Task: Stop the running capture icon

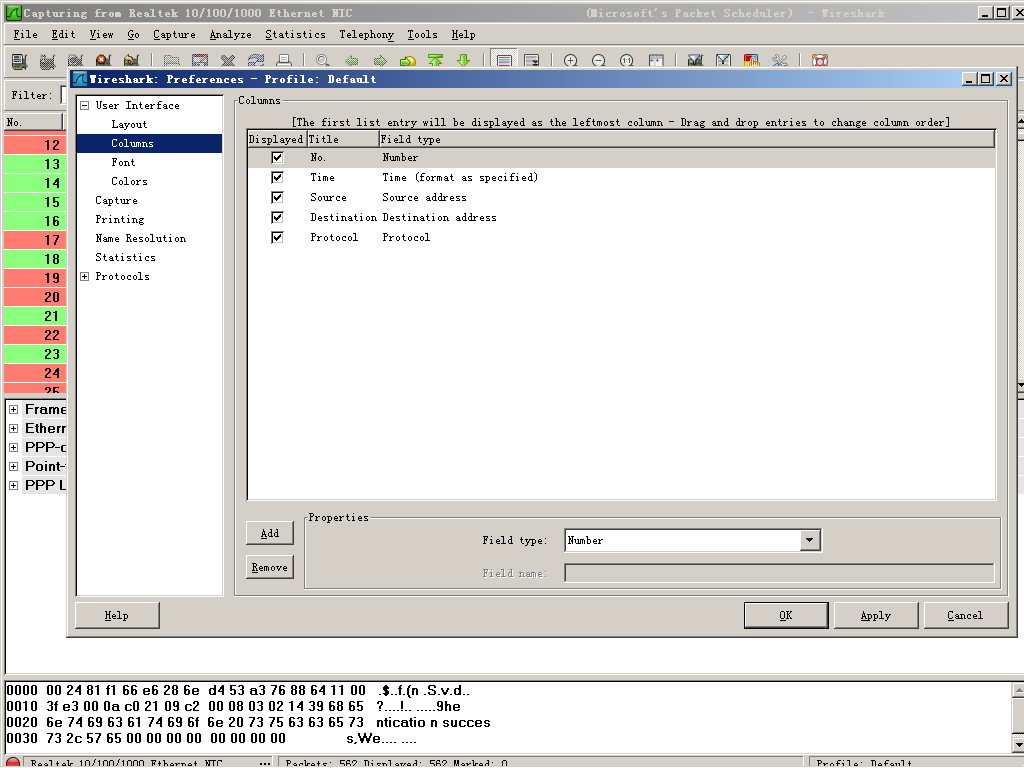Action: 104,61
